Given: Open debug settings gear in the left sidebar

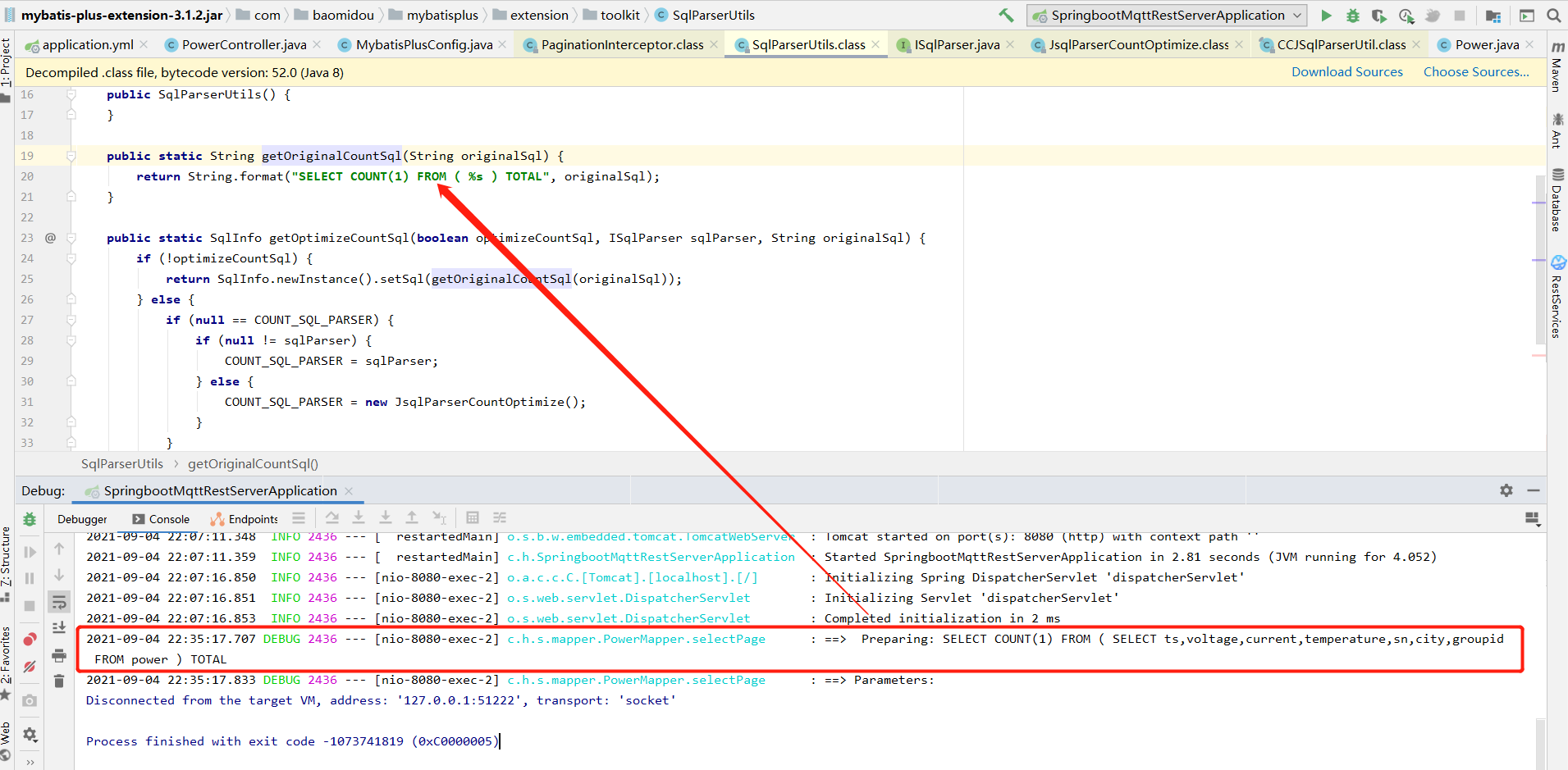Looking at the screenshot, I should 30,734.
